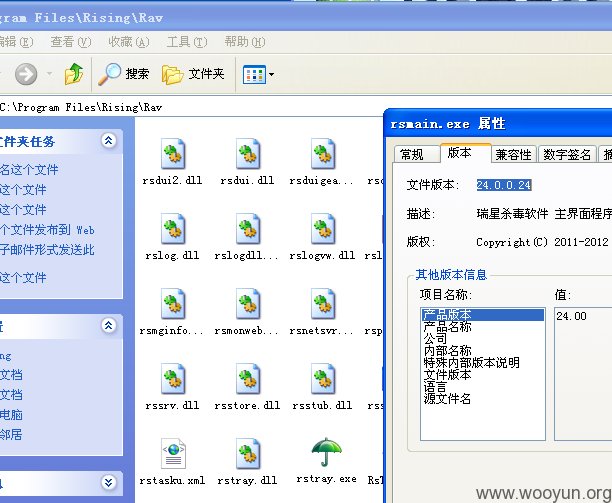612x503 pixels.
Task: Select the rstray.dll file icon
Action: (x=248, y=453)
